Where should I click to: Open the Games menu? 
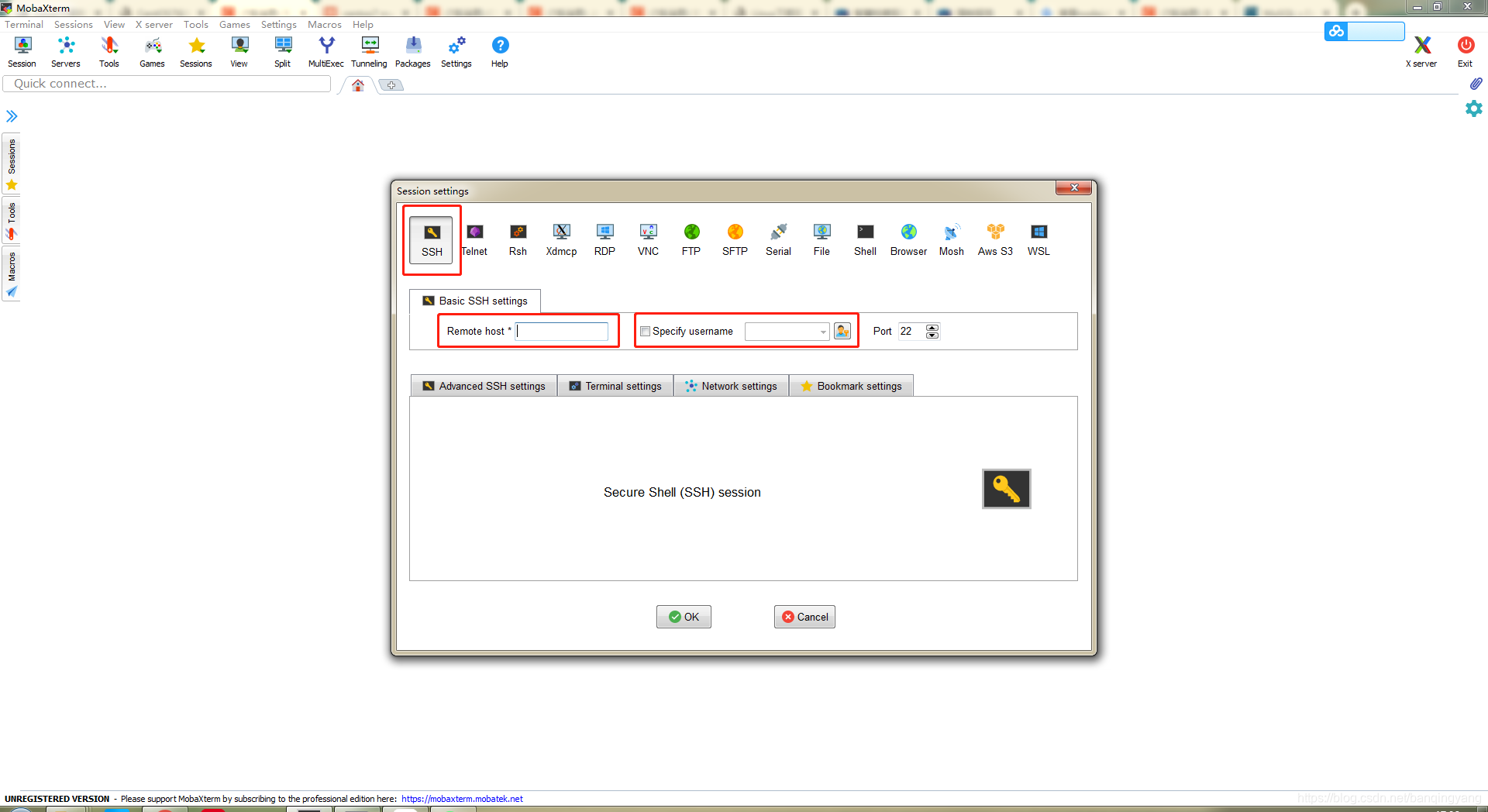235,25
